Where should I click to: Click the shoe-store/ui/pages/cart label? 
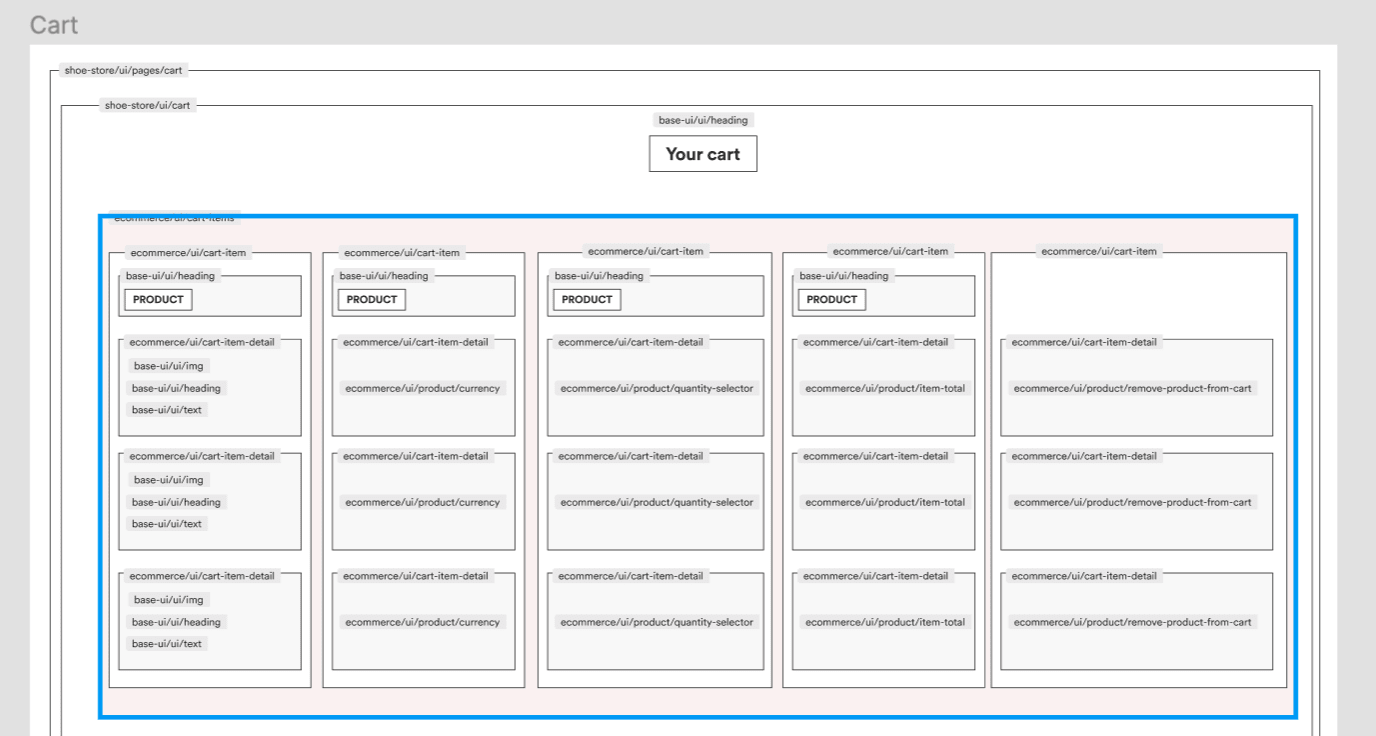[122, 71]
